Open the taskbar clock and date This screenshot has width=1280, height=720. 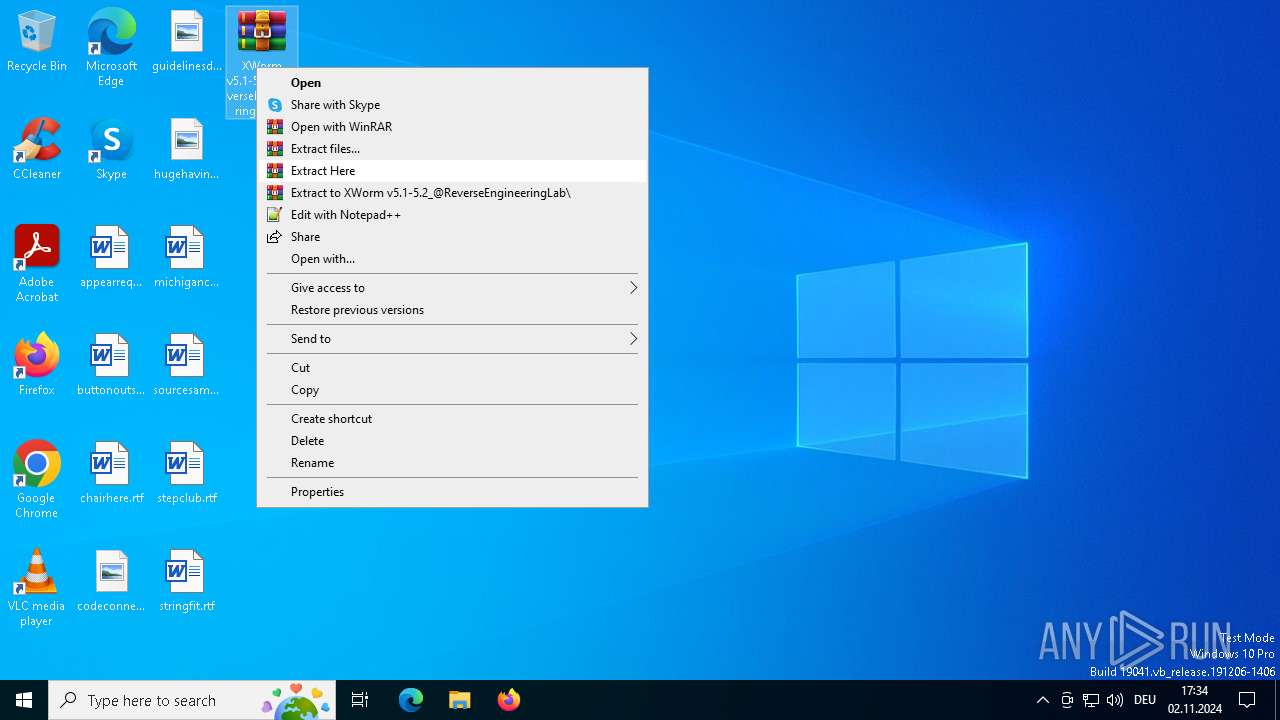click(x=1195, y=700)
